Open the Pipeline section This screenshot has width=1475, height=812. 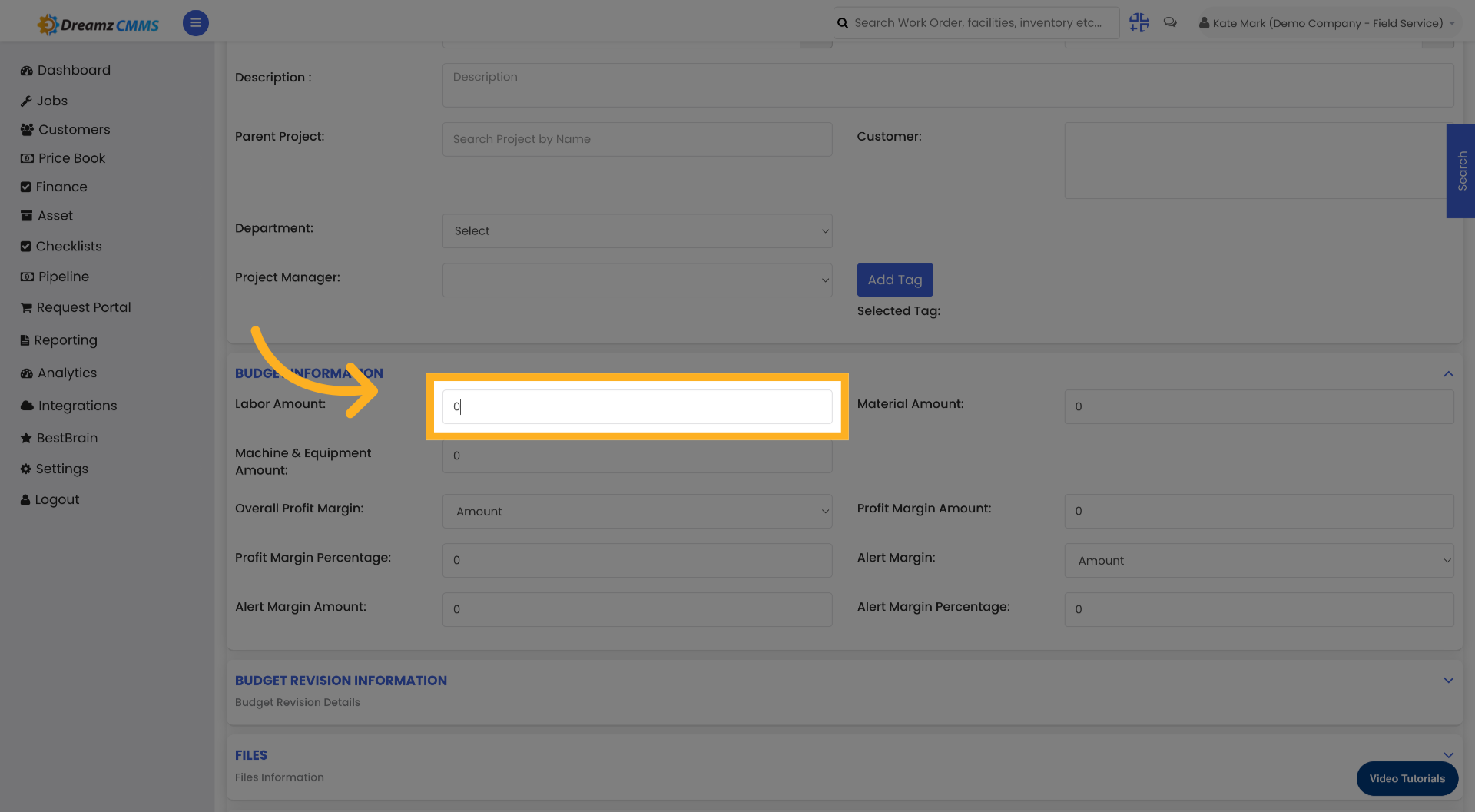click(64, 277)
